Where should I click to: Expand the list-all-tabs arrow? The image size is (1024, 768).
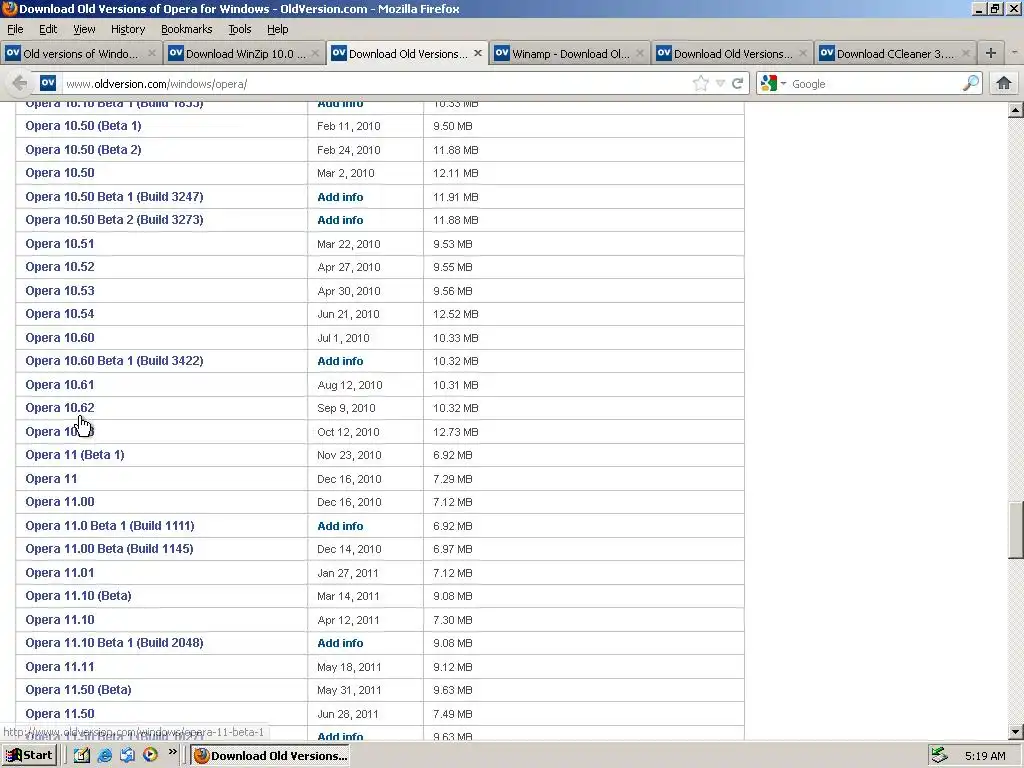coord(1015,54)
